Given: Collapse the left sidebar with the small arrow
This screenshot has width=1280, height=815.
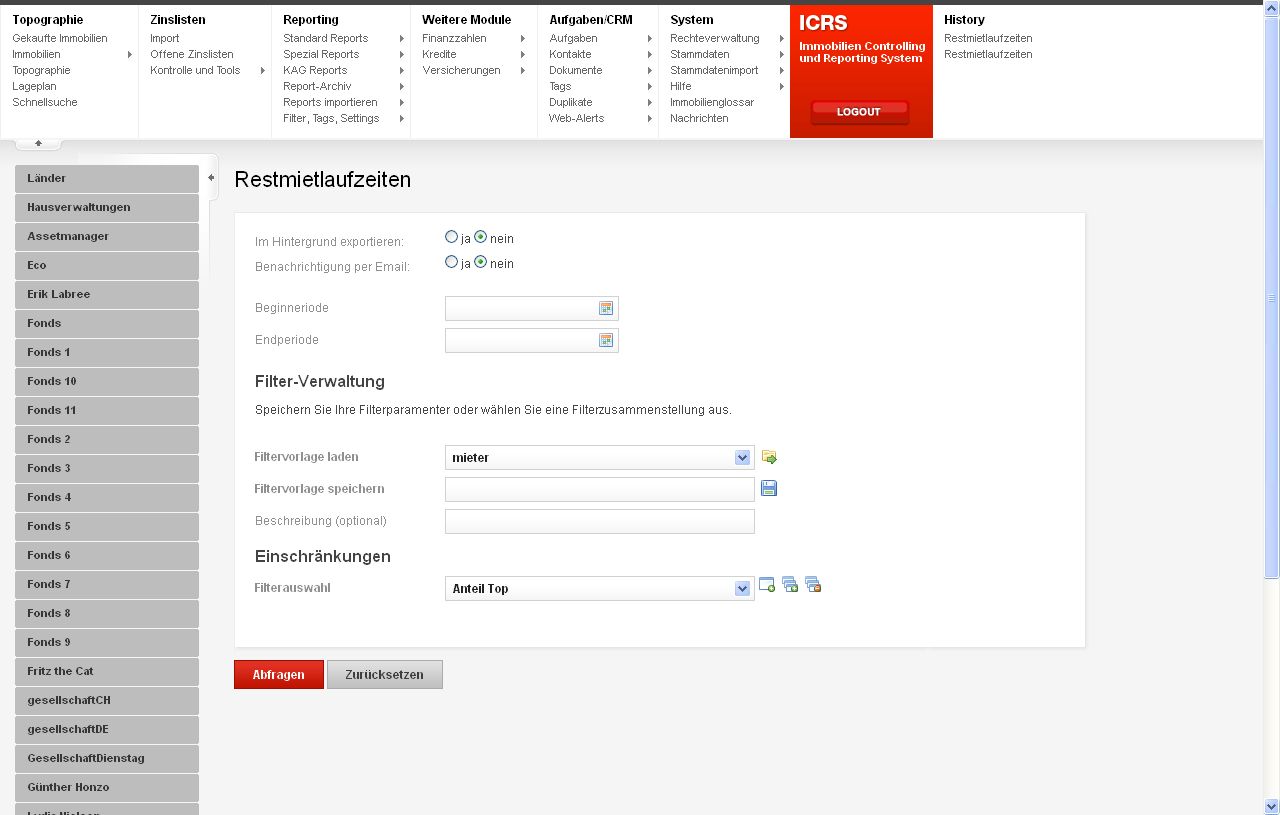Looking at the screenshot, I should coord(211,178).
